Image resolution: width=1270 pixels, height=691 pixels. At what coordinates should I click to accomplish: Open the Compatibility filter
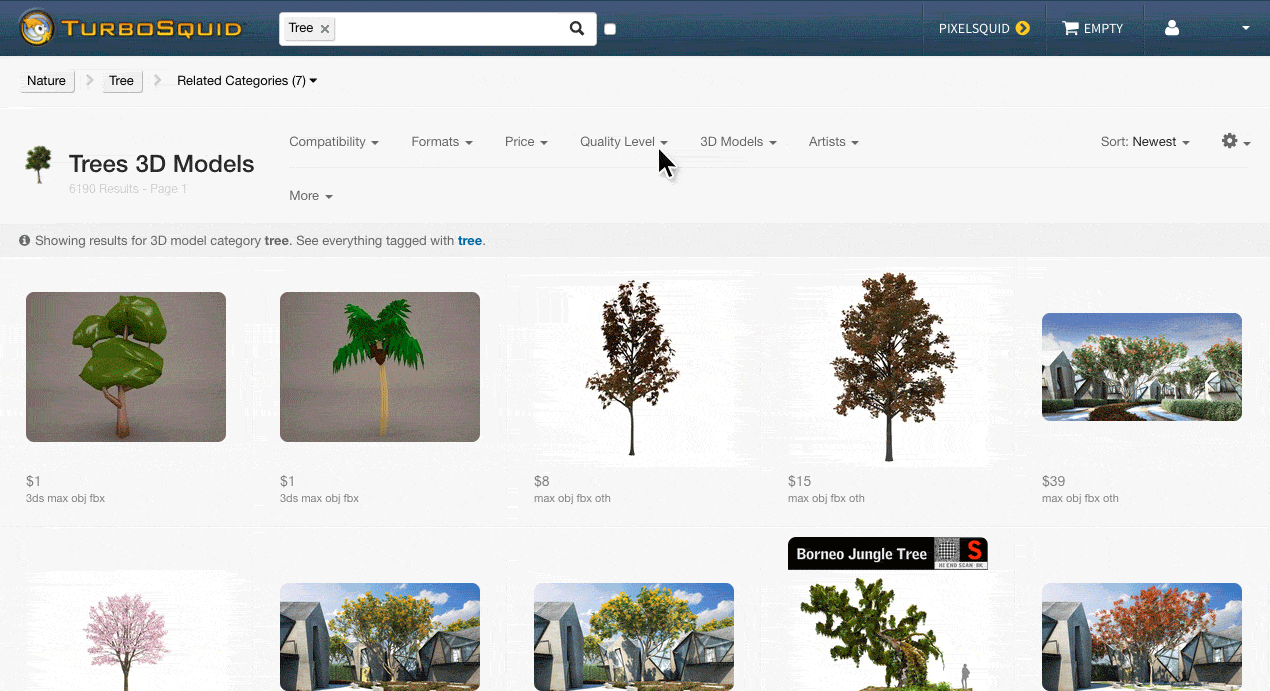[x=334, y=142]
